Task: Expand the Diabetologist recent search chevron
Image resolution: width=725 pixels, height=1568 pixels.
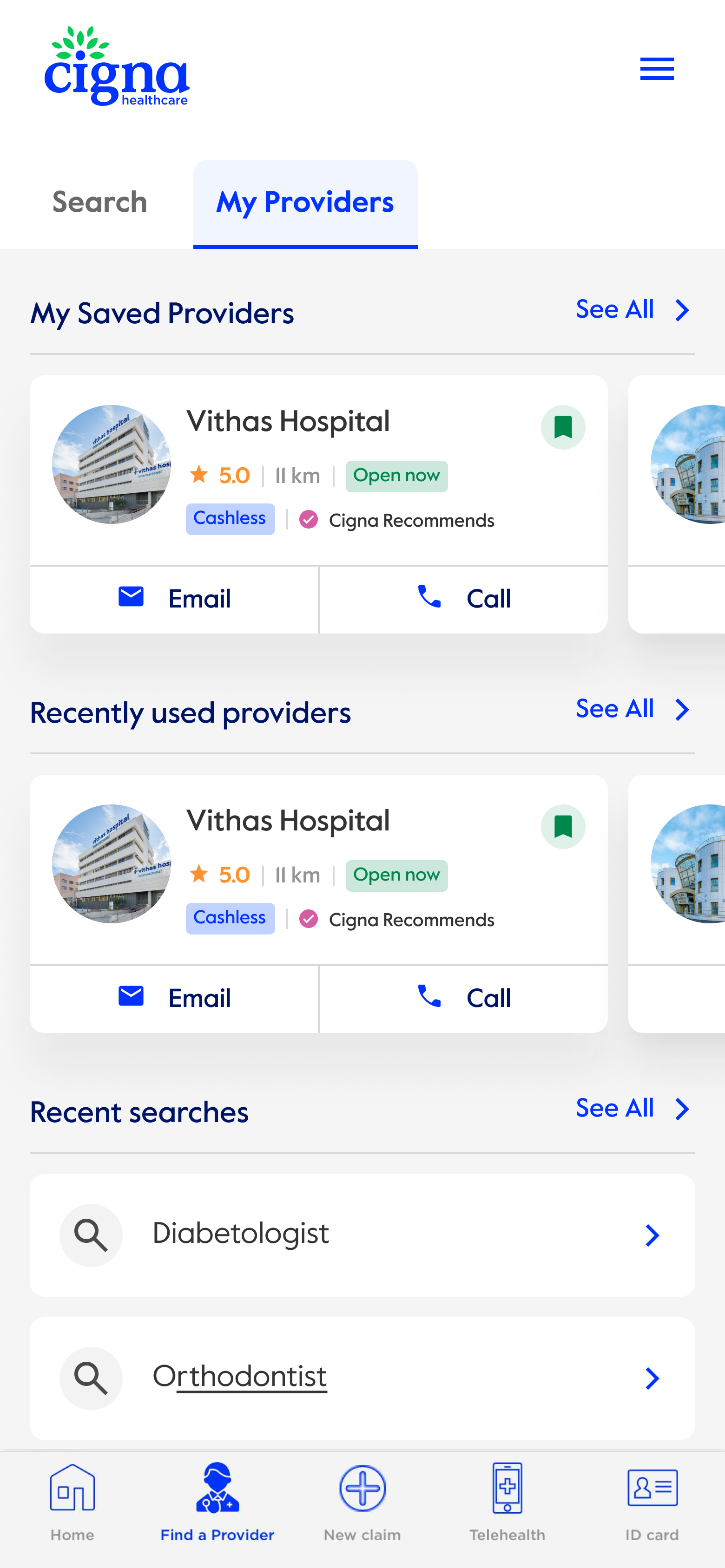Action: (x=652, y=1235)
